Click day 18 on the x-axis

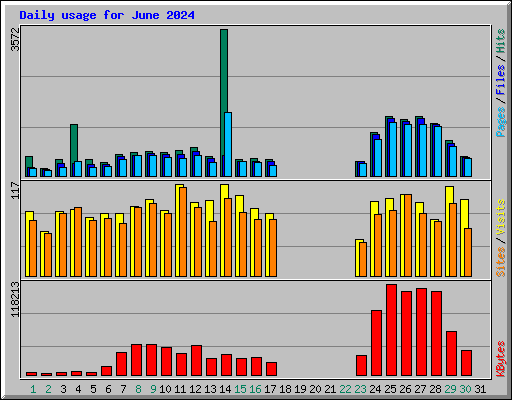click(x=285, y=389)
